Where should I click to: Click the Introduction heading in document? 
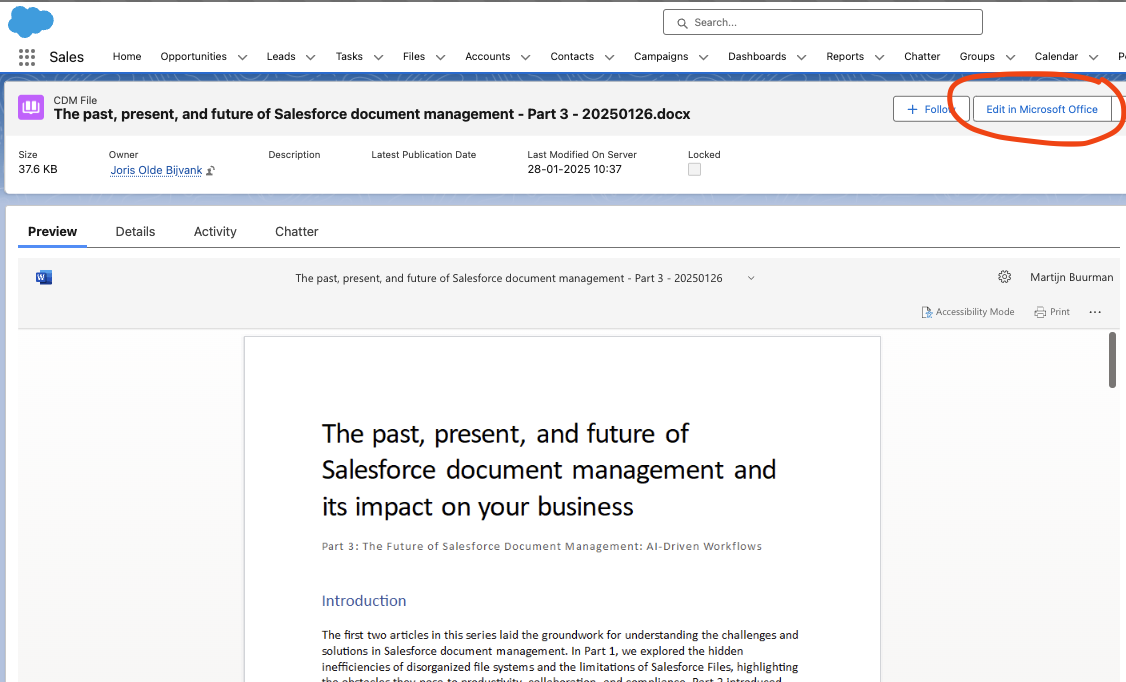tap(363, 601)
